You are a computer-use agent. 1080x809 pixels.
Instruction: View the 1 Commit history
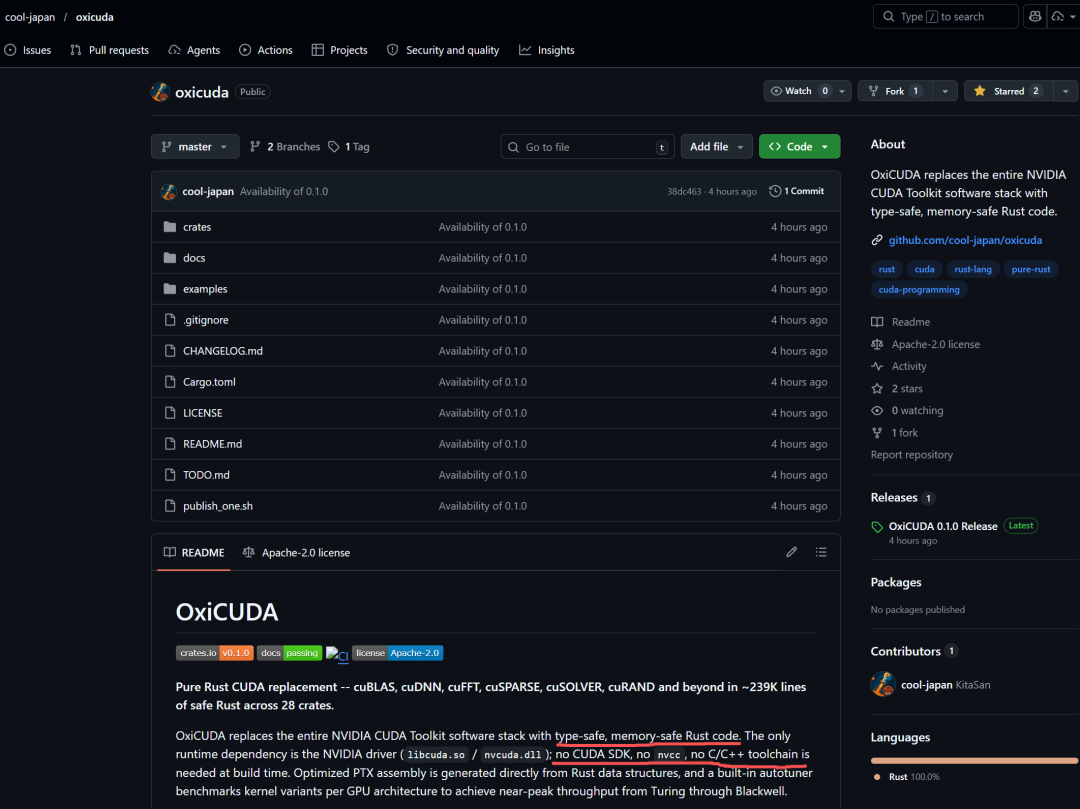click(797, 191)
